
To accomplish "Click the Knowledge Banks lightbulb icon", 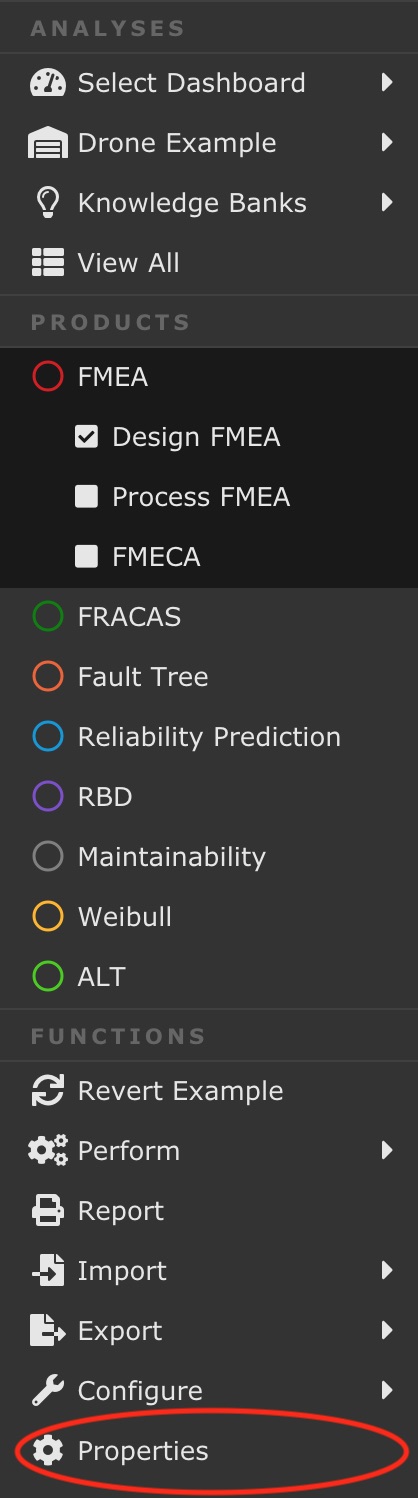I will click(x=47, y=203).
